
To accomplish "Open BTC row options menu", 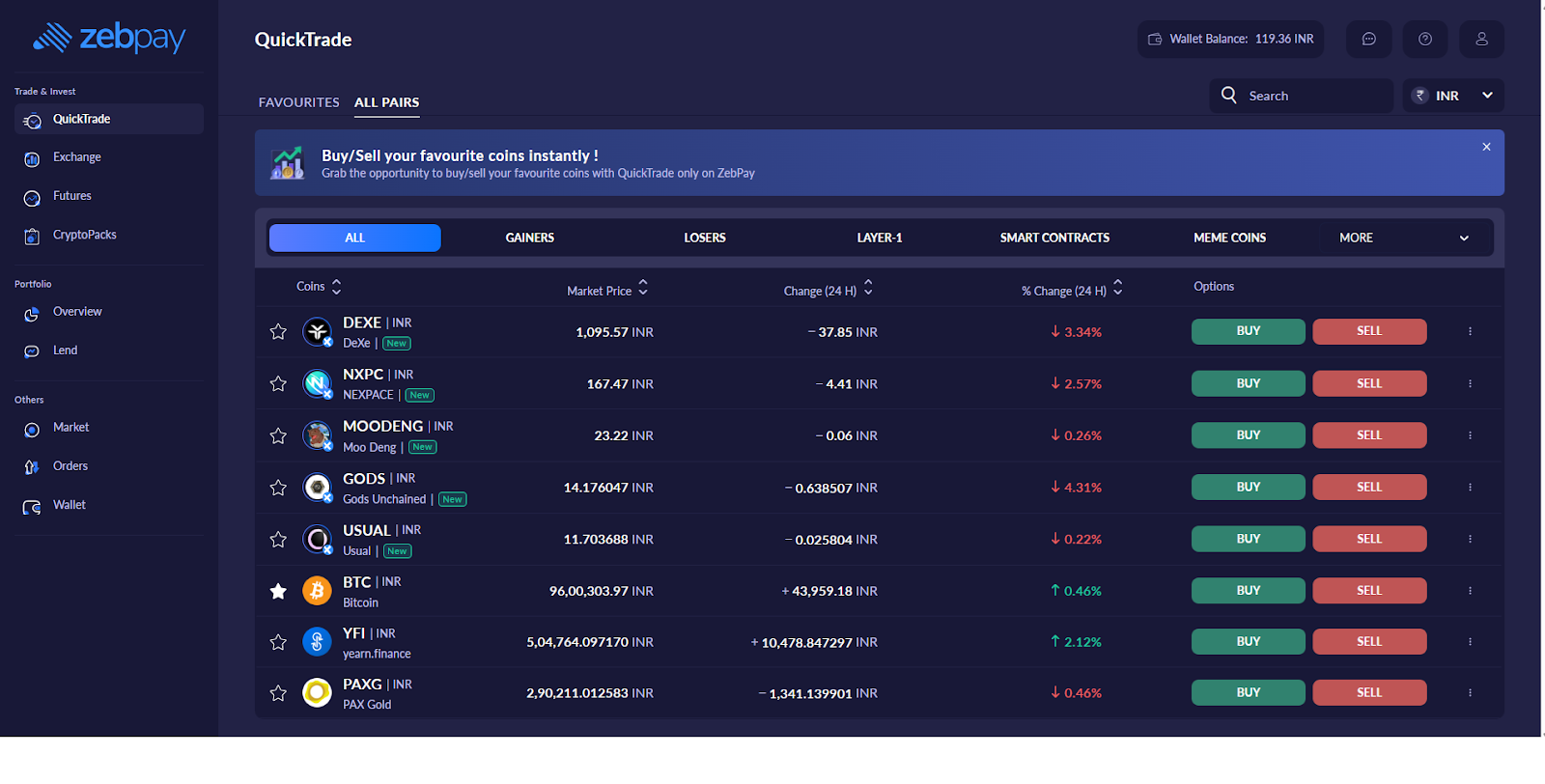I will (1470, 591).
